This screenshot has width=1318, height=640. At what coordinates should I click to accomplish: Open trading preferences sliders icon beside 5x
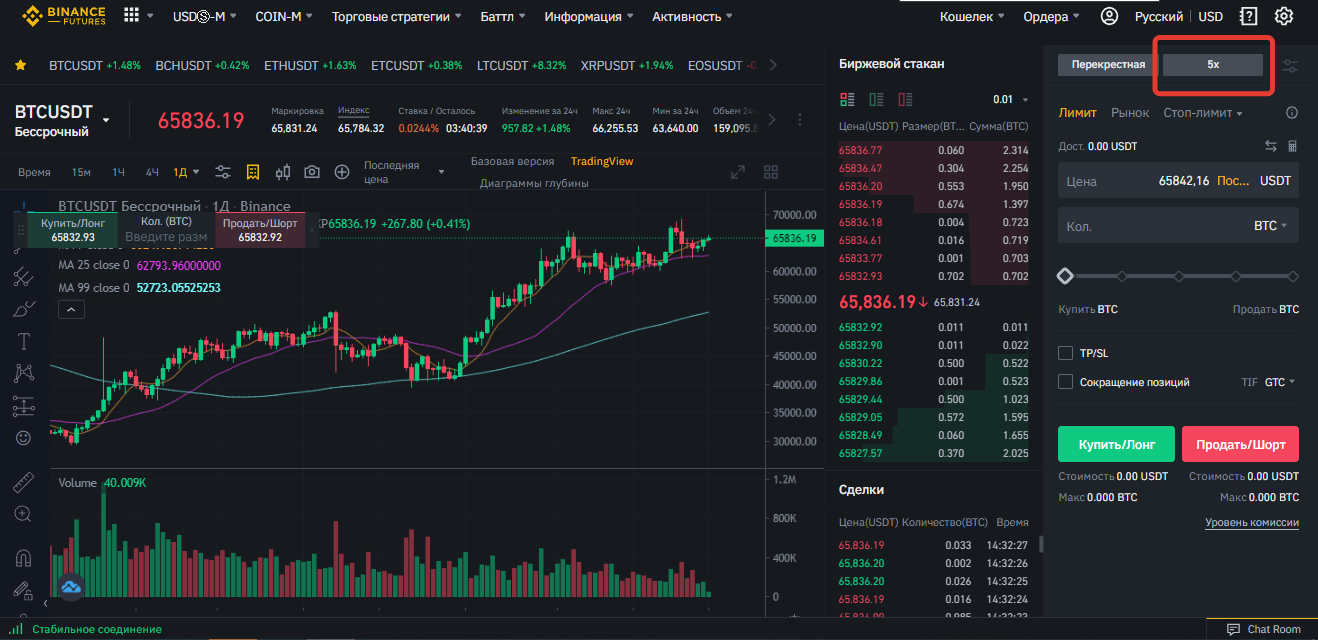[1291, 65]
